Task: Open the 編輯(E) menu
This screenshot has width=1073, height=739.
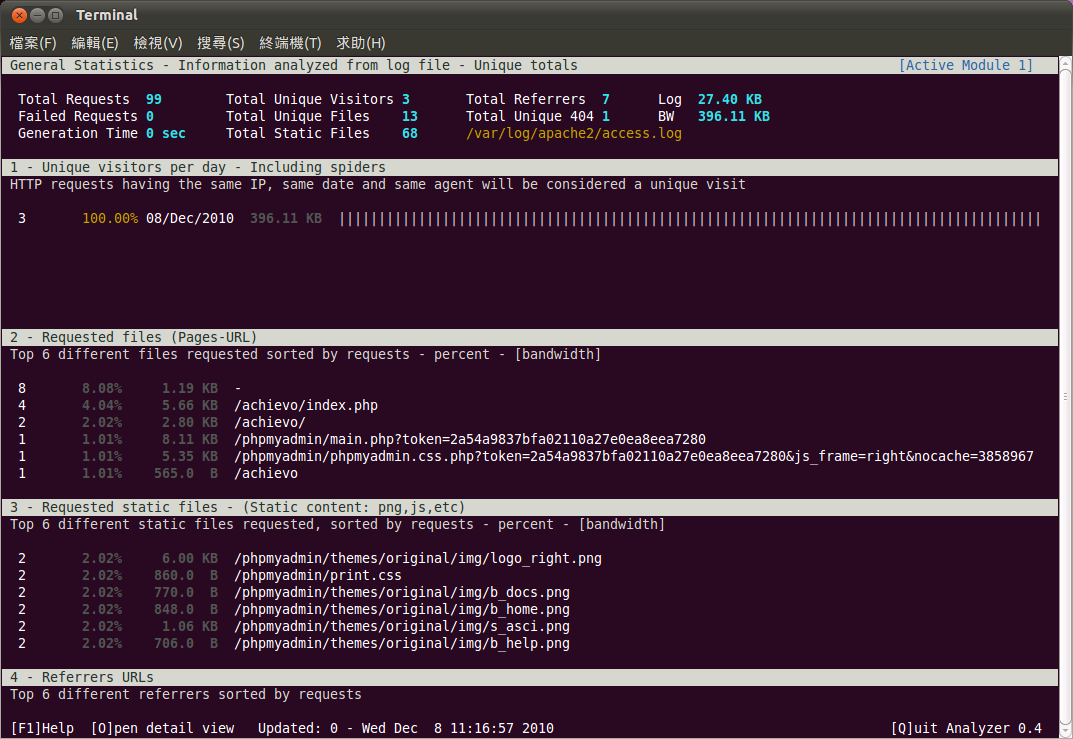Action: pyautogui.click(x=94, y=43)
